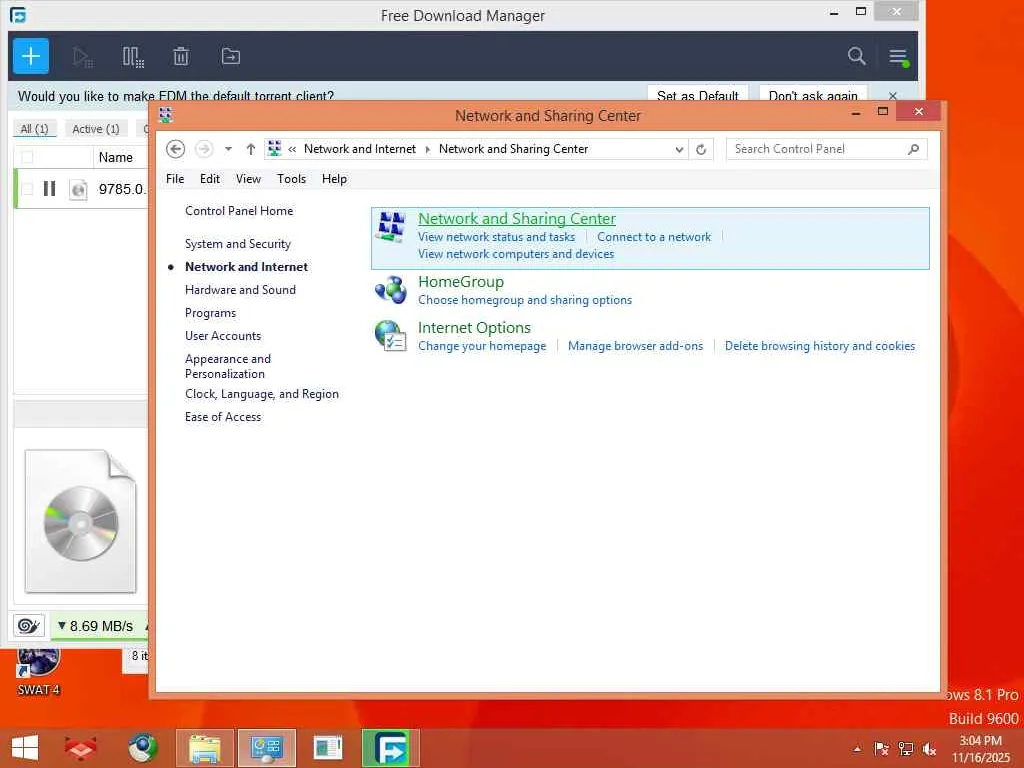
Task: Open the Windows Start button
Action: 25,748
